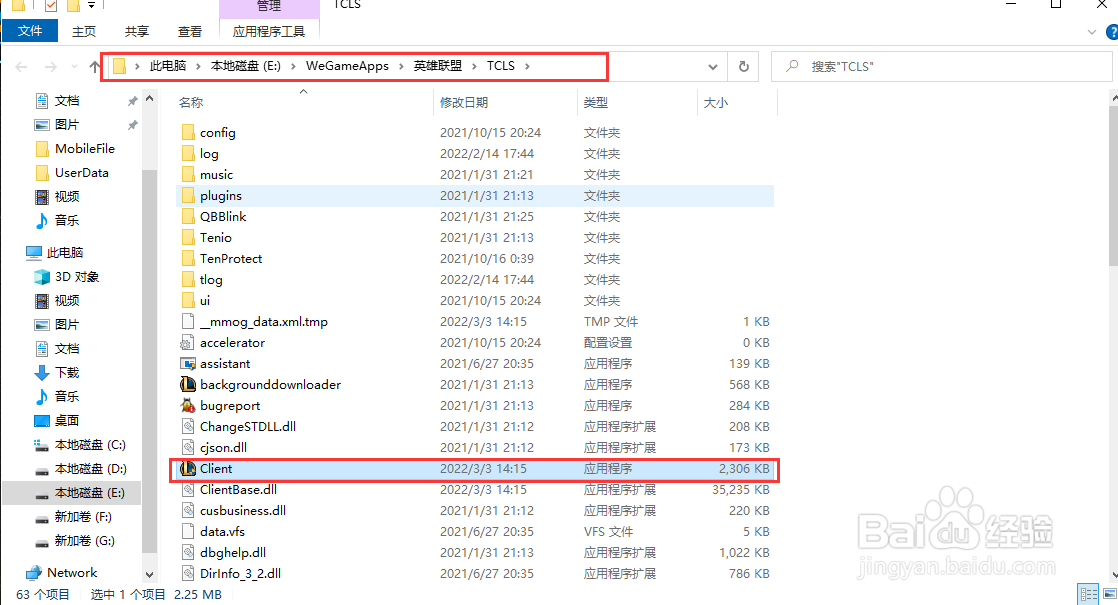
Task: Select the data.vfs file icon
Action: pyautogui.click(x=188, y=532)
